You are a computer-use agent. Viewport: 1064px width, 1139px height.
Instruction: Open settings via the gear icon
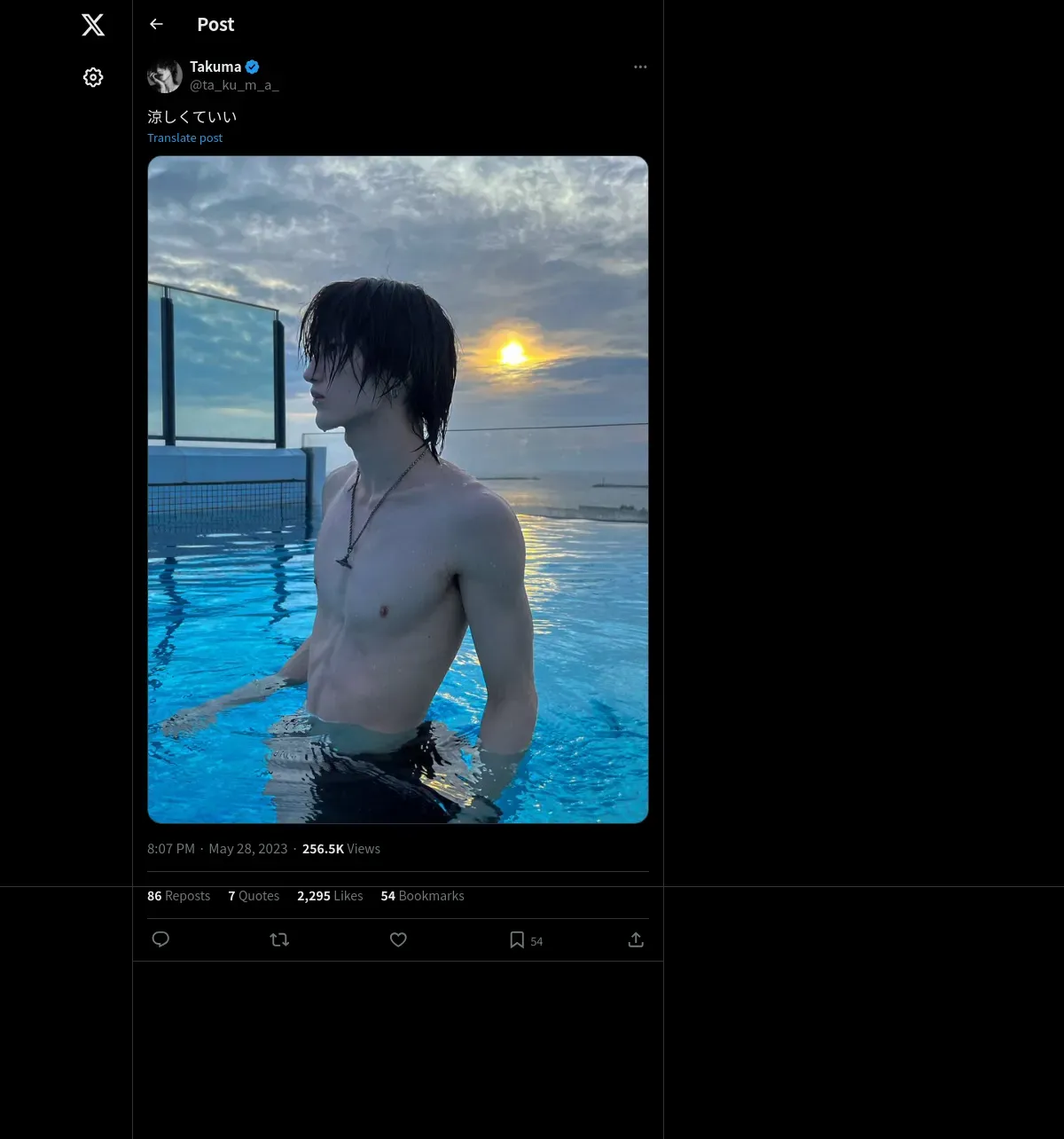(93, 77)
